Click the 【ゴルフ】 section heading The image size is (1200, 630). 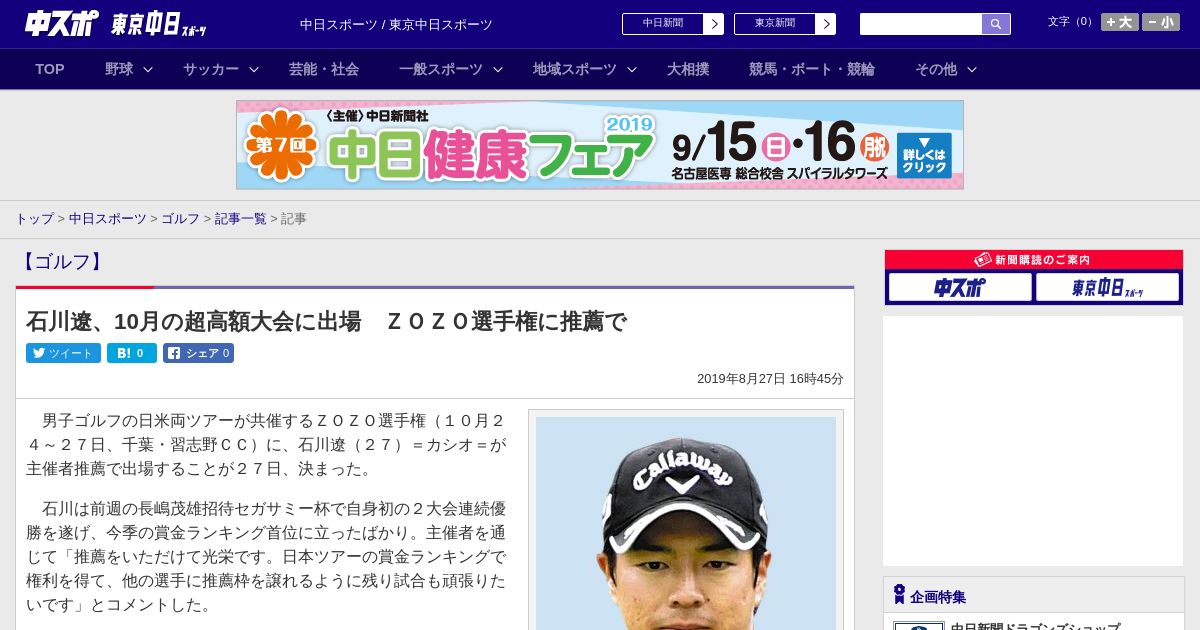click(62, 262)
